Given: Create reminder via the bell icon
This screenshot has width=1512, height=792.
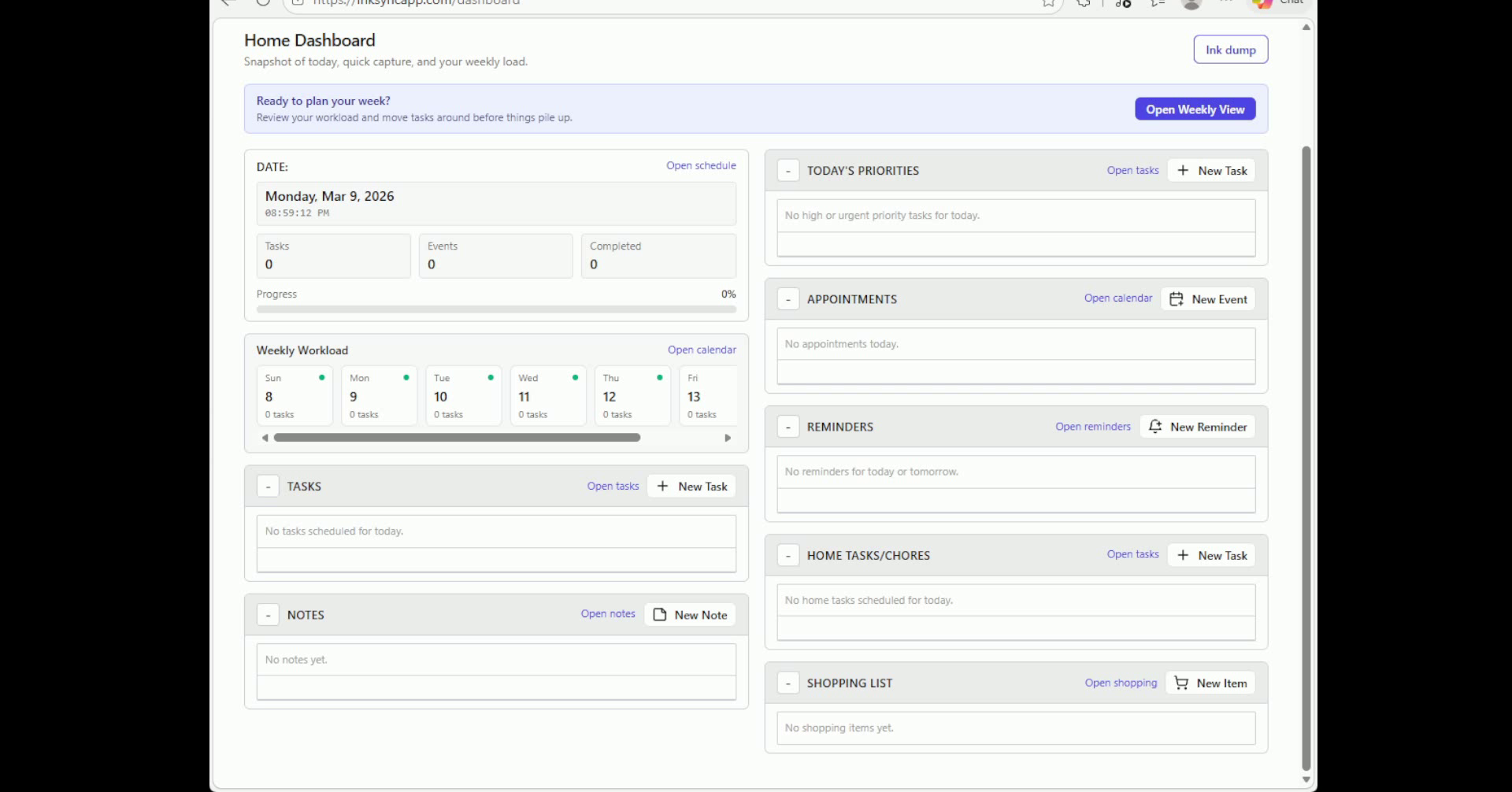Looking at the screenshot, I should click(1154, 426).
